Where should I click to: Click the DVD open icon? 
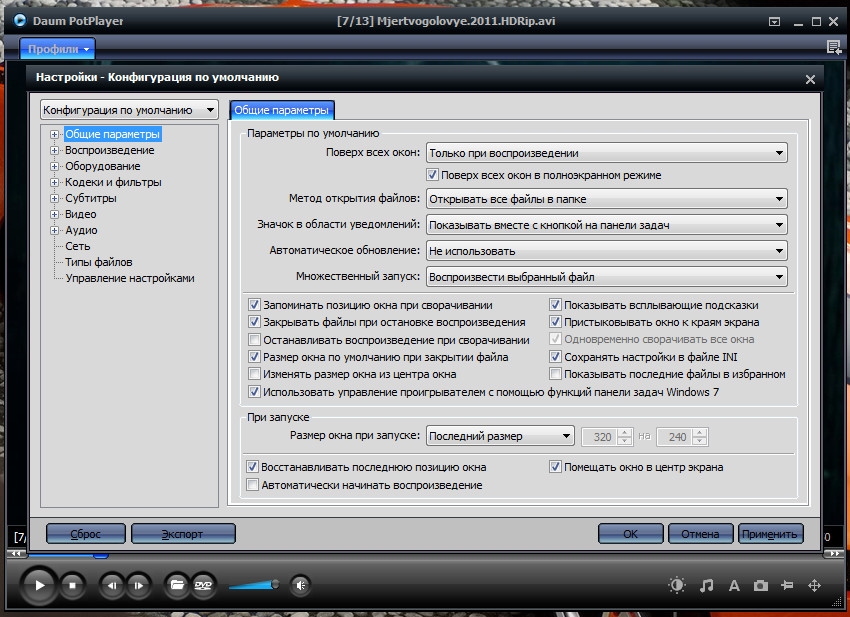[x=203, y=585]
